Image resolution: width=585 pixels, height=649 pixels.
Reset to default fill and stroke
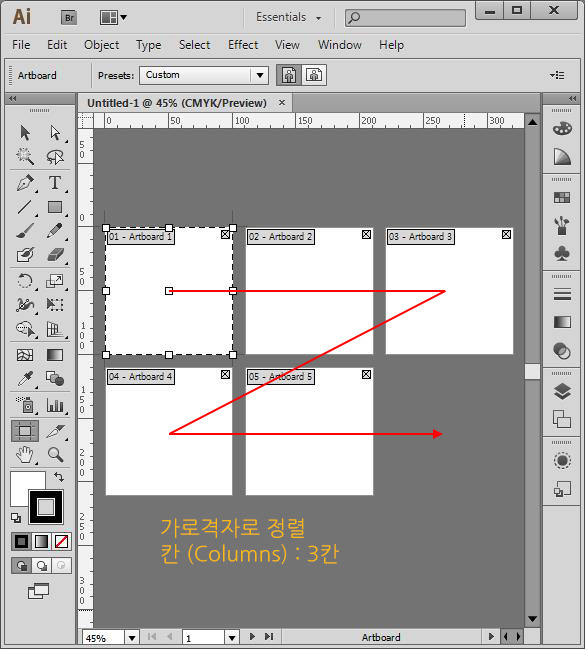(16, 518)
